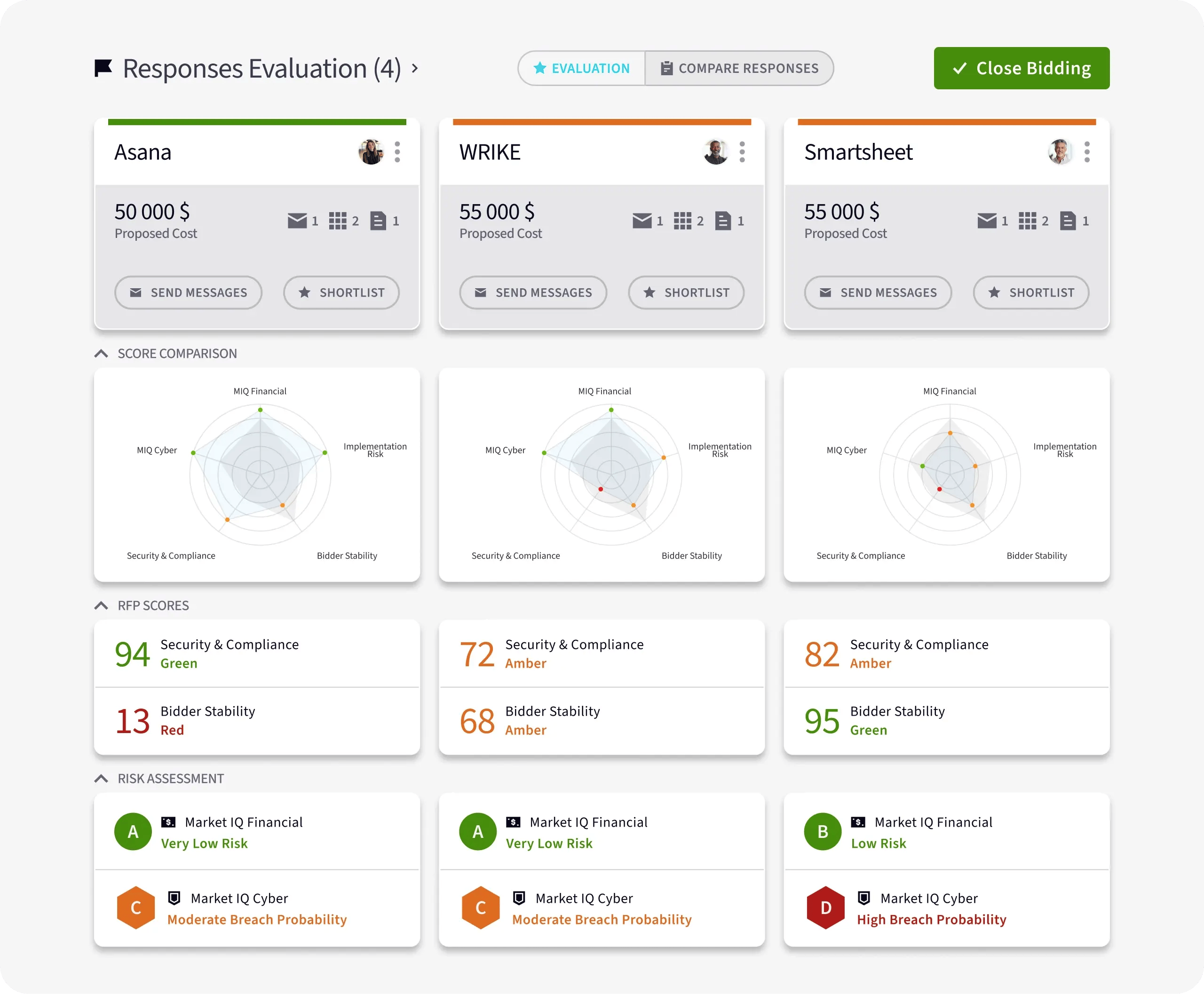Select WRIKE Security & Compliance score 72
1204x994 pixels.
[477, 654]
